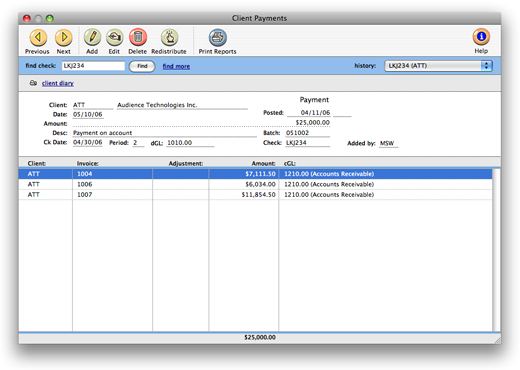Click the $25,000.00 total in the footer
520x370 pixels.
pos(260,337)
